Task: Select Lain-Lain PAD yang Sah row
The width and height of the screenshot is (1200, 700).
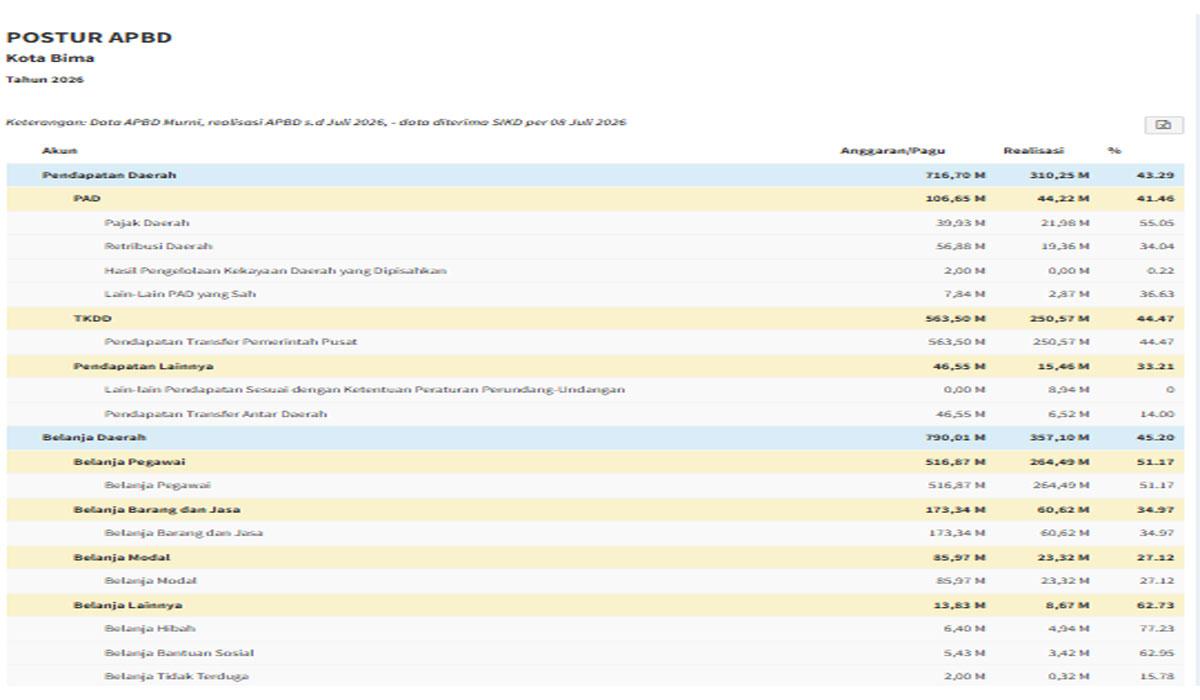Action: pos(596,294)
